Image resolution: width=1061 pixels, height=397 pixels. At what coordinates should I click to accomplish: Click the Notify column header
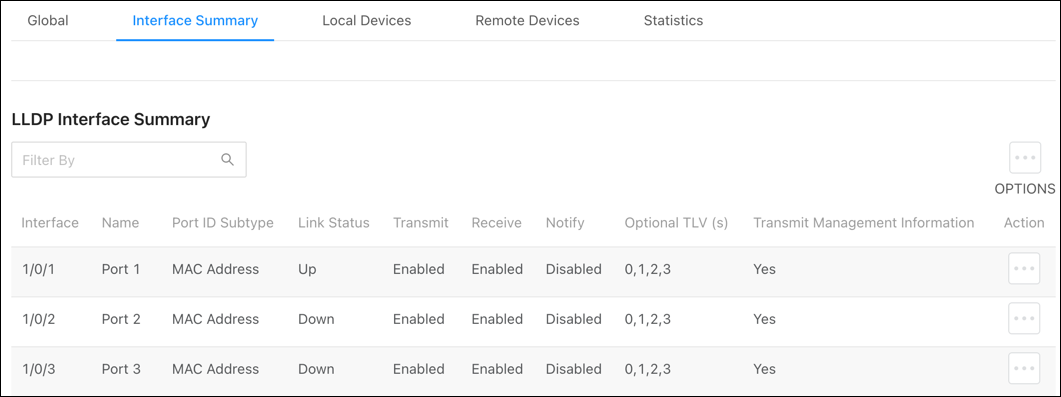coord(564,223)
